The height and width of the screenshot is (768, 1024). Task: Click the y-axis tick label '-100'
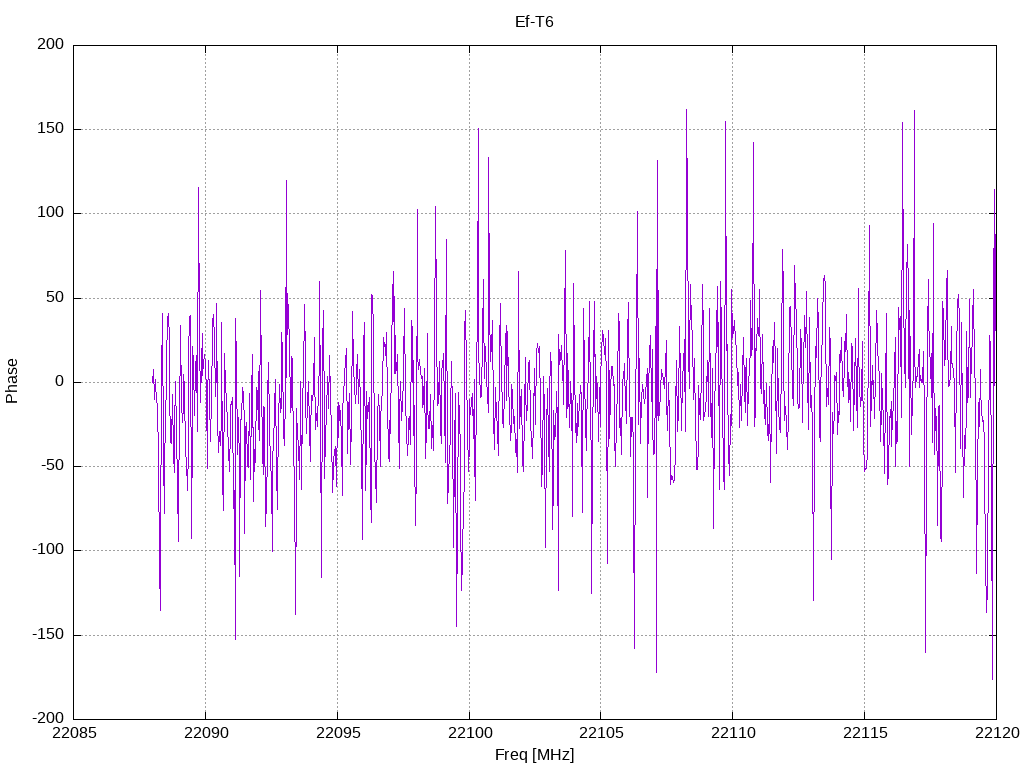[48, 550]
